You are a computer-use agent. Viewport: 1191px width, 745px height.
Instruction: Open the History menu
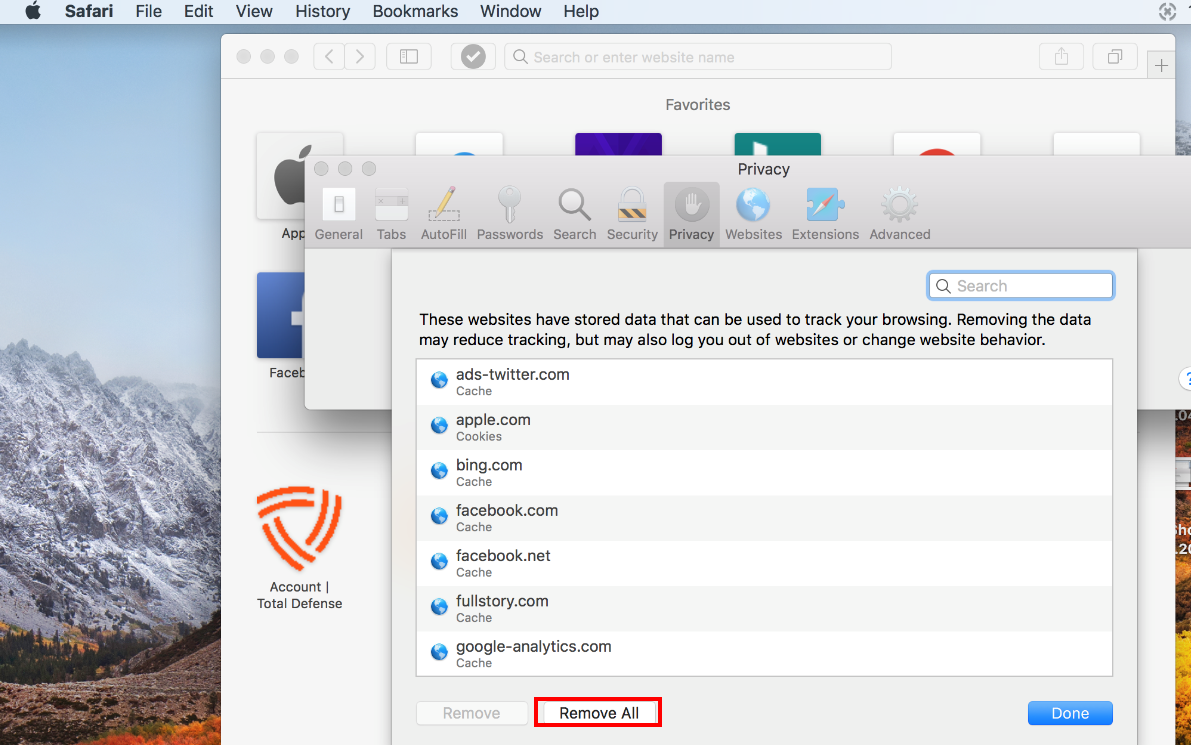click(322, 11)
